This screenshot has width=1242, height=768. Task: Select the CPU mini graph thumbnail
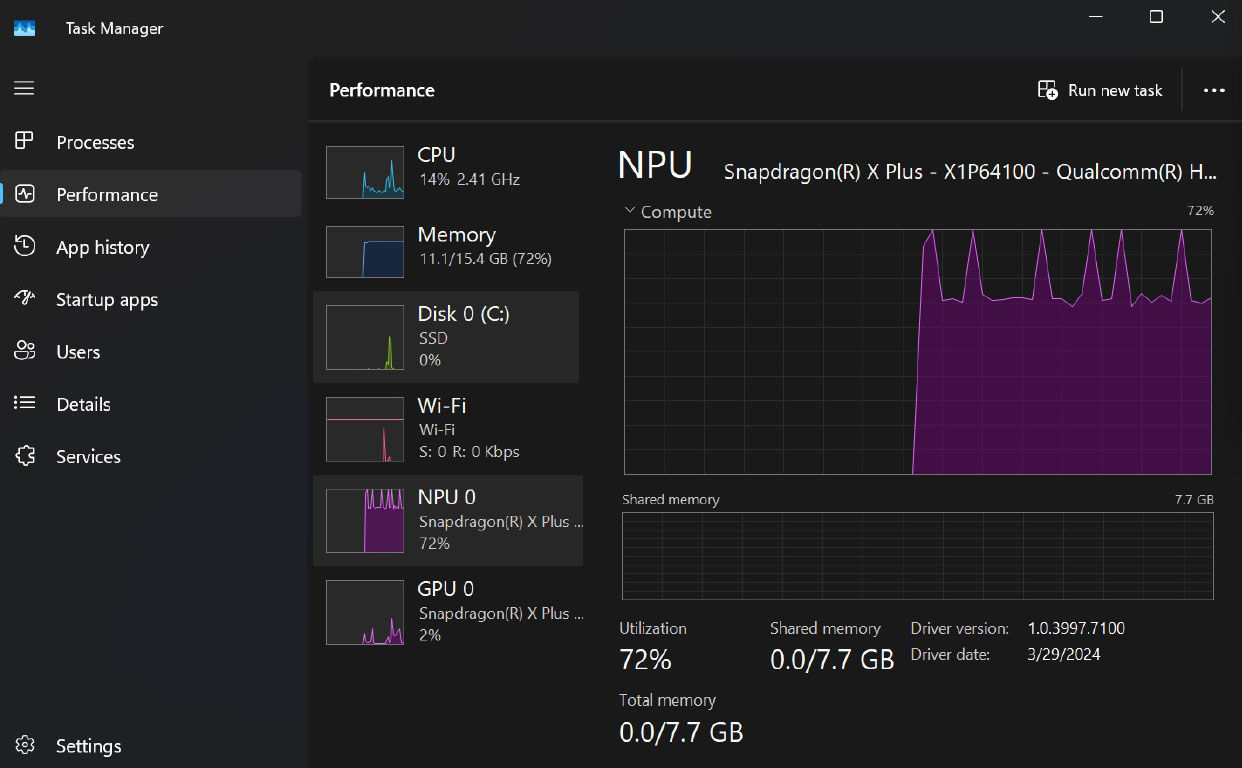[x=364, y=172]
